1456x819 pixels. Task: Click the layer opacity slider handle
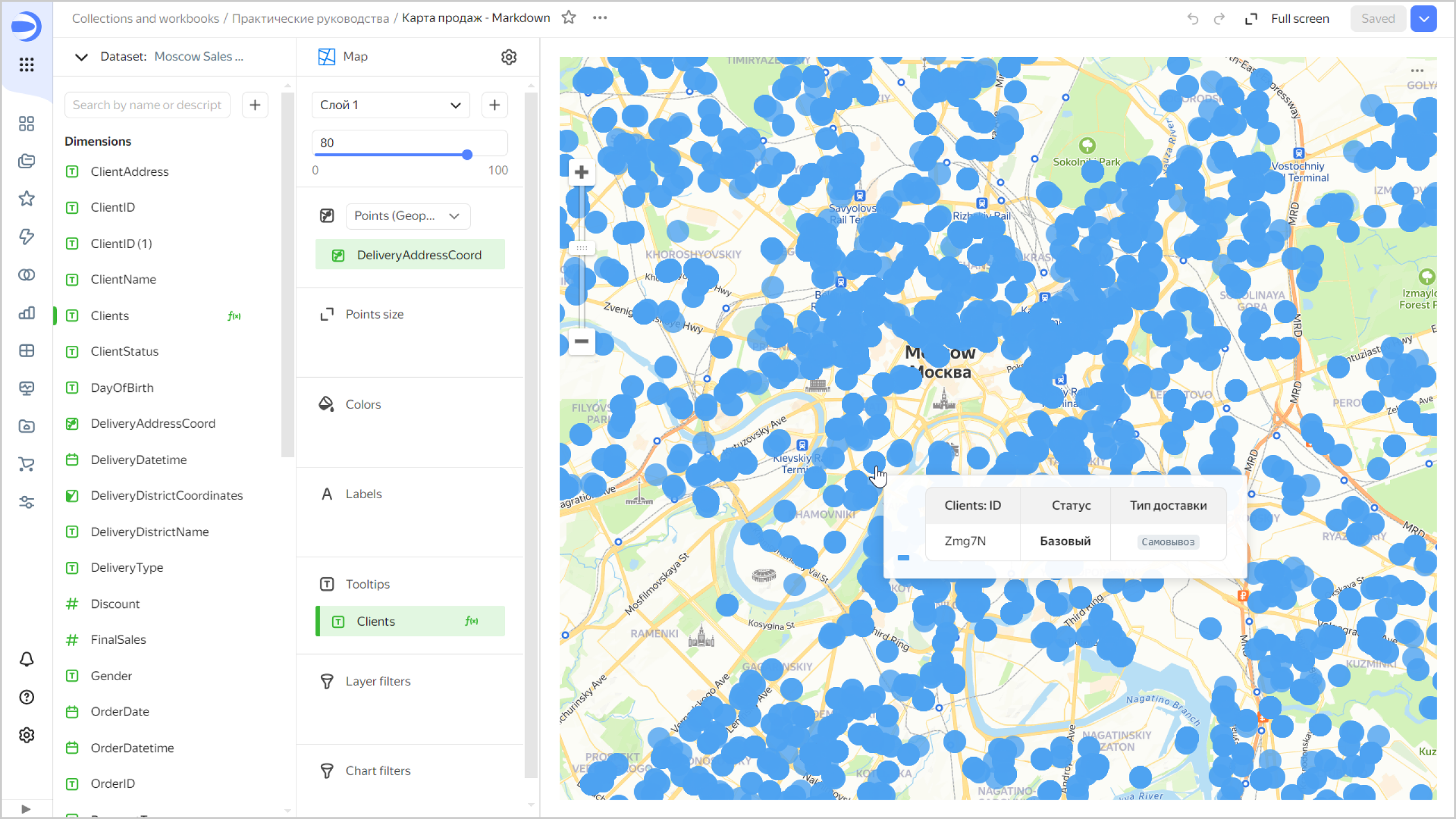[x=467, y=155]
